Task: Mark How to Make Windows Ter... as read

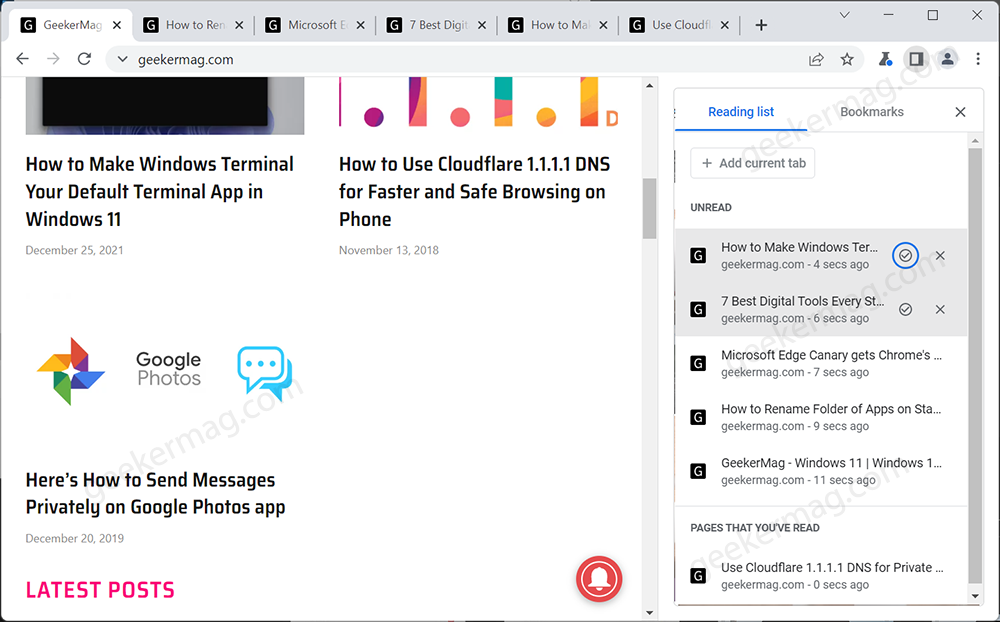Action: 906,256
